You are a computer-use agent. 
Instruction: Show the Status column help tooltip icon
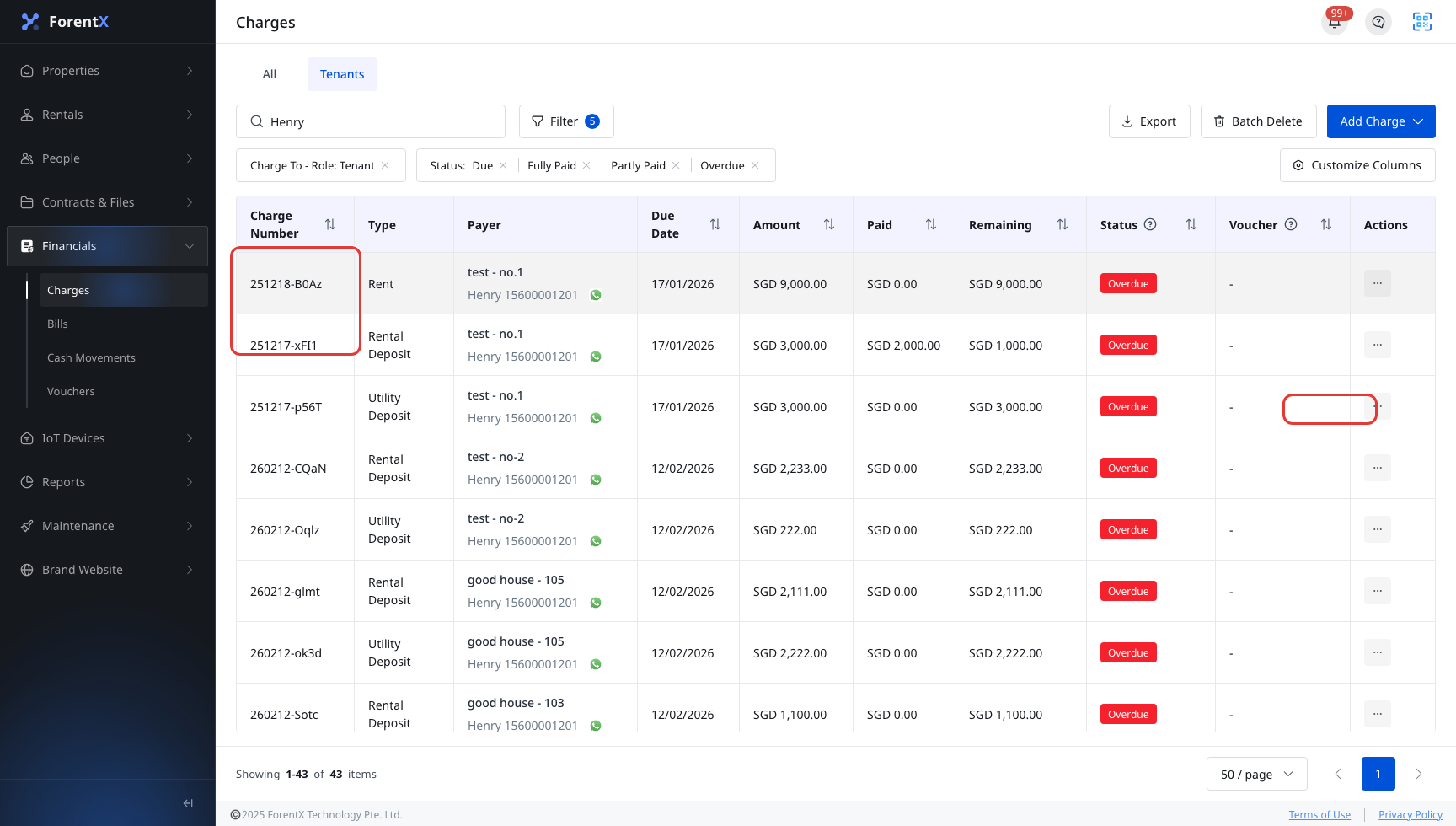[1150, 224]
